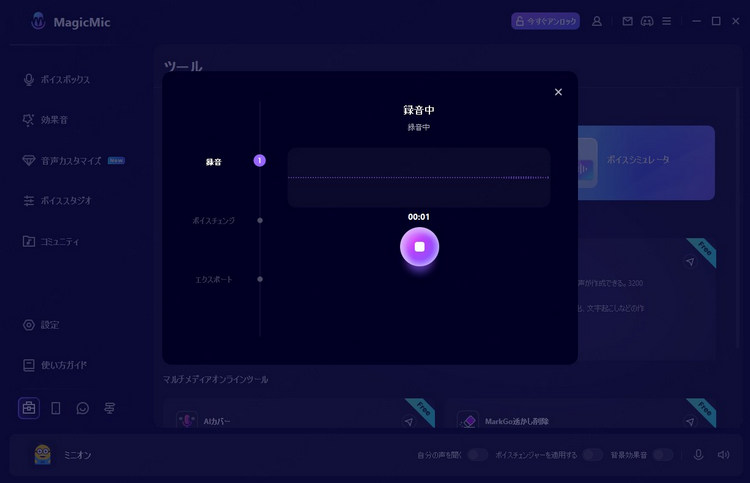Image resolution: width=750 pixels, height=483 pixels.
Task: Select the ボイスチェンジ step
Action: click(x=213, y=220)
